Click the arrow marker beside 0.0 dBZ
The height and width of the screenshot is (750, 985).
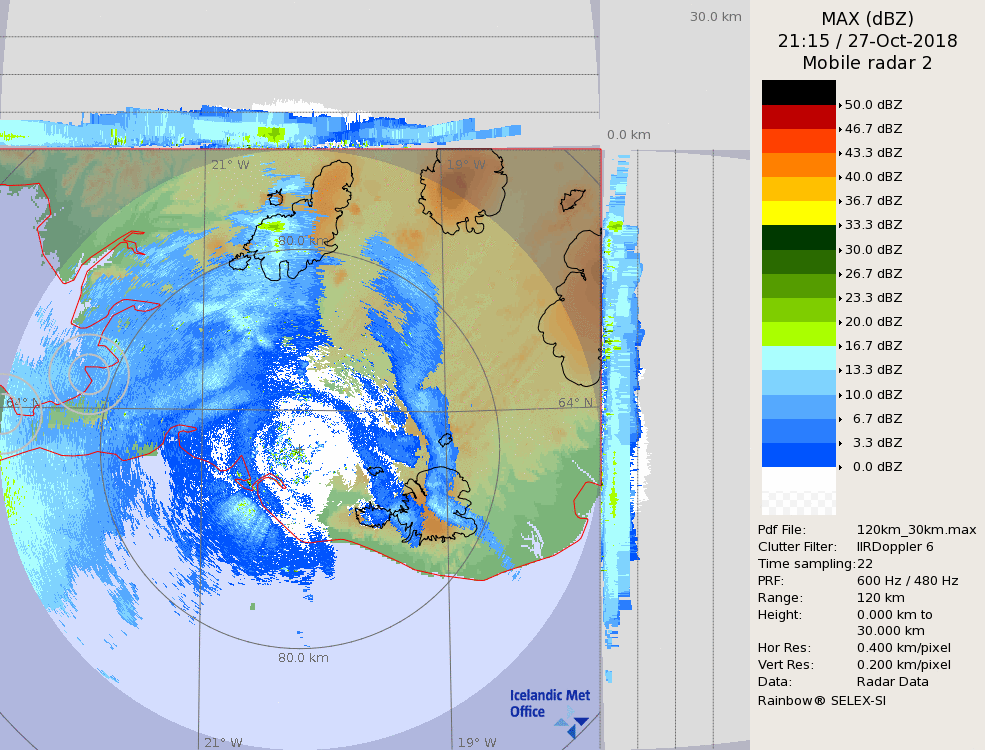(x=840, y=467)
